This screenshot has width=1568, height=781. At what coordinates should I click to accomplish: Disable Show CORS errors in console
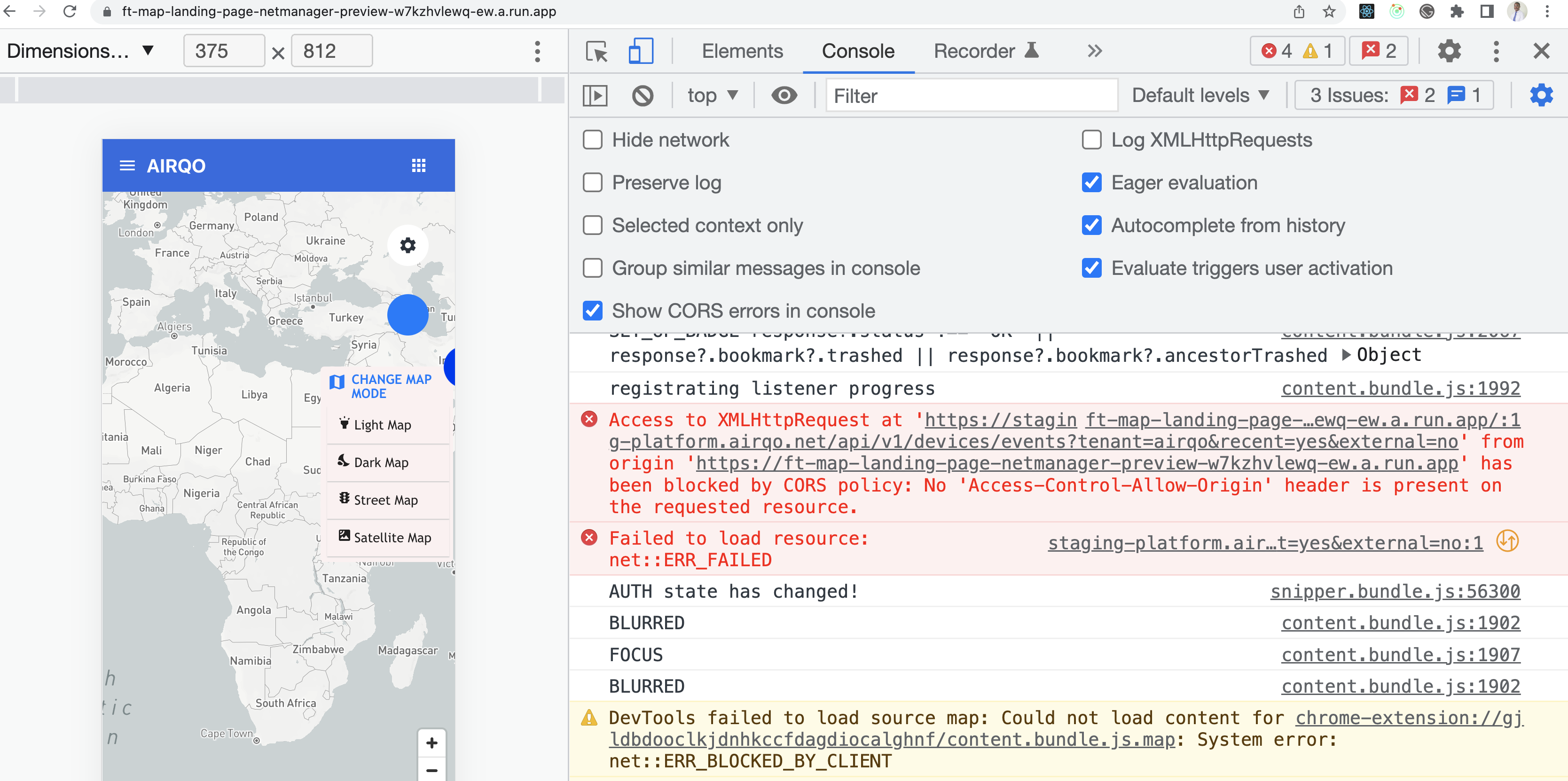click(x=592, y=311)
